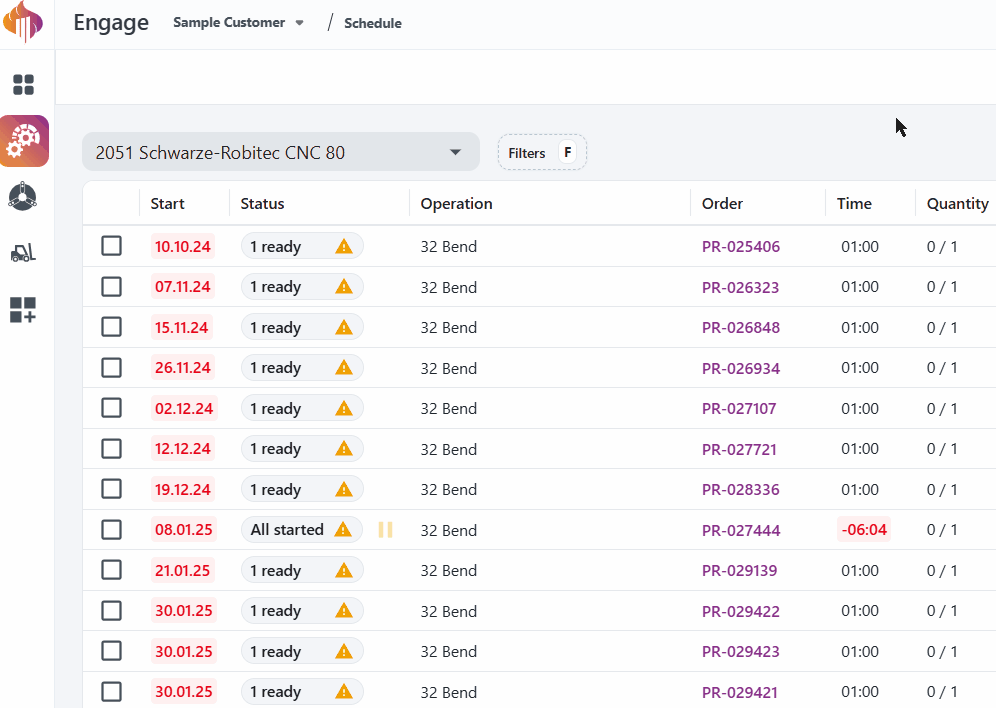The width and height of the screenshot is (996, 708).
Task: Tick checkbox for order PR-026323
Action: point(112,286)
